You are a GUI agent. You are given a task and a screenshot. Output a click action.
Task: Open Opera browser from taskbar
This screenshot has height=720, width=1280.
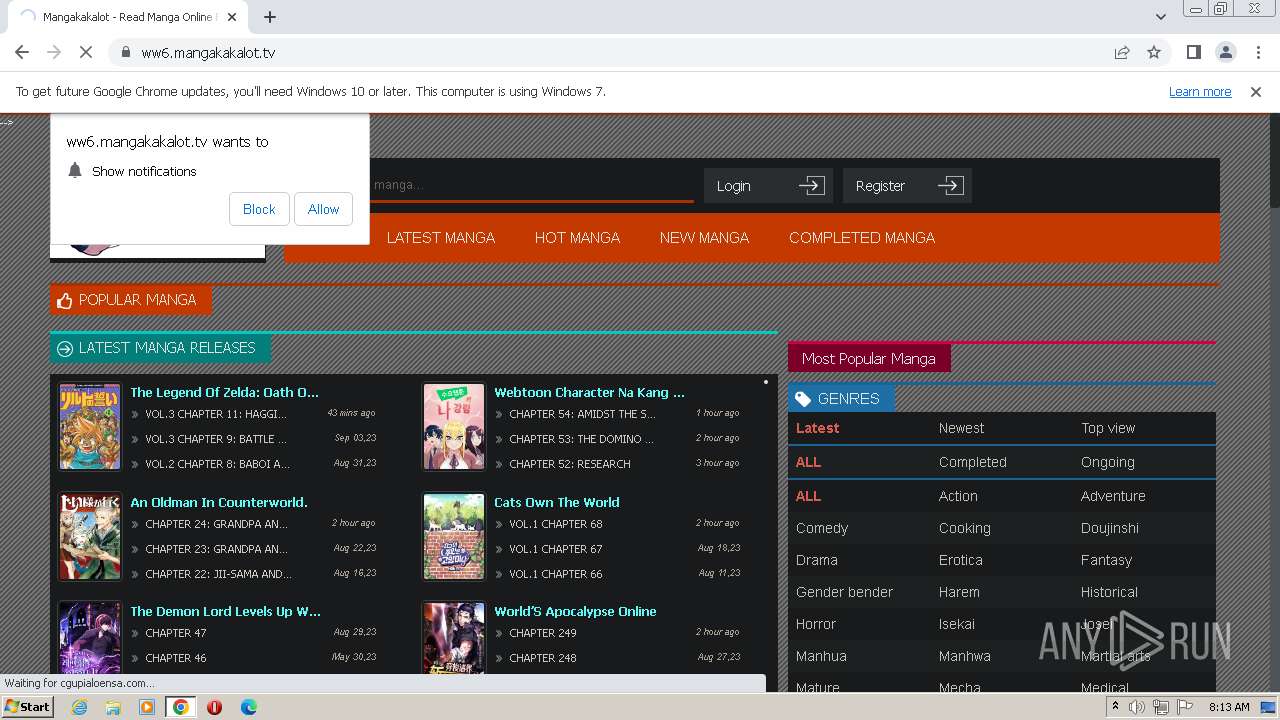coord(214,707)
